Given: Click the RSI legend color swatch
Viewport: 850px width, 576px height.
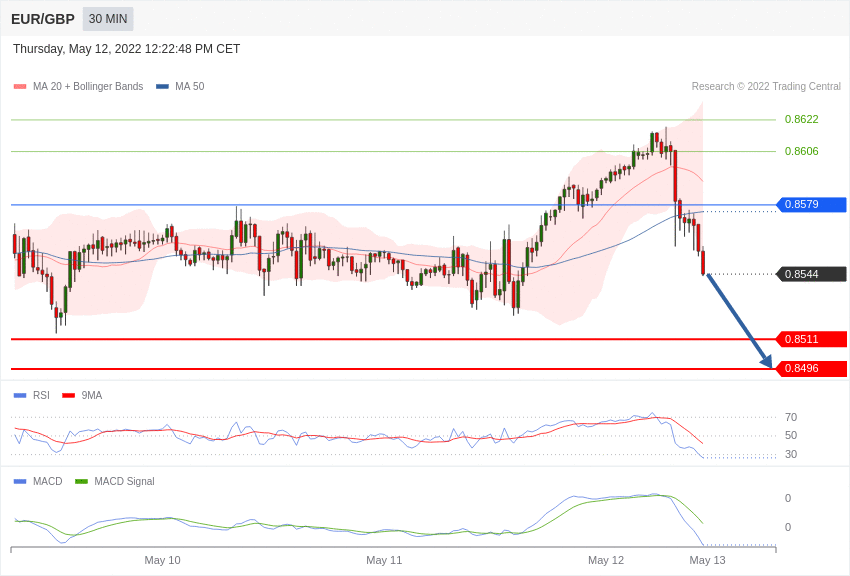Looking at the screenshot, I should click(x=20, y=396).
